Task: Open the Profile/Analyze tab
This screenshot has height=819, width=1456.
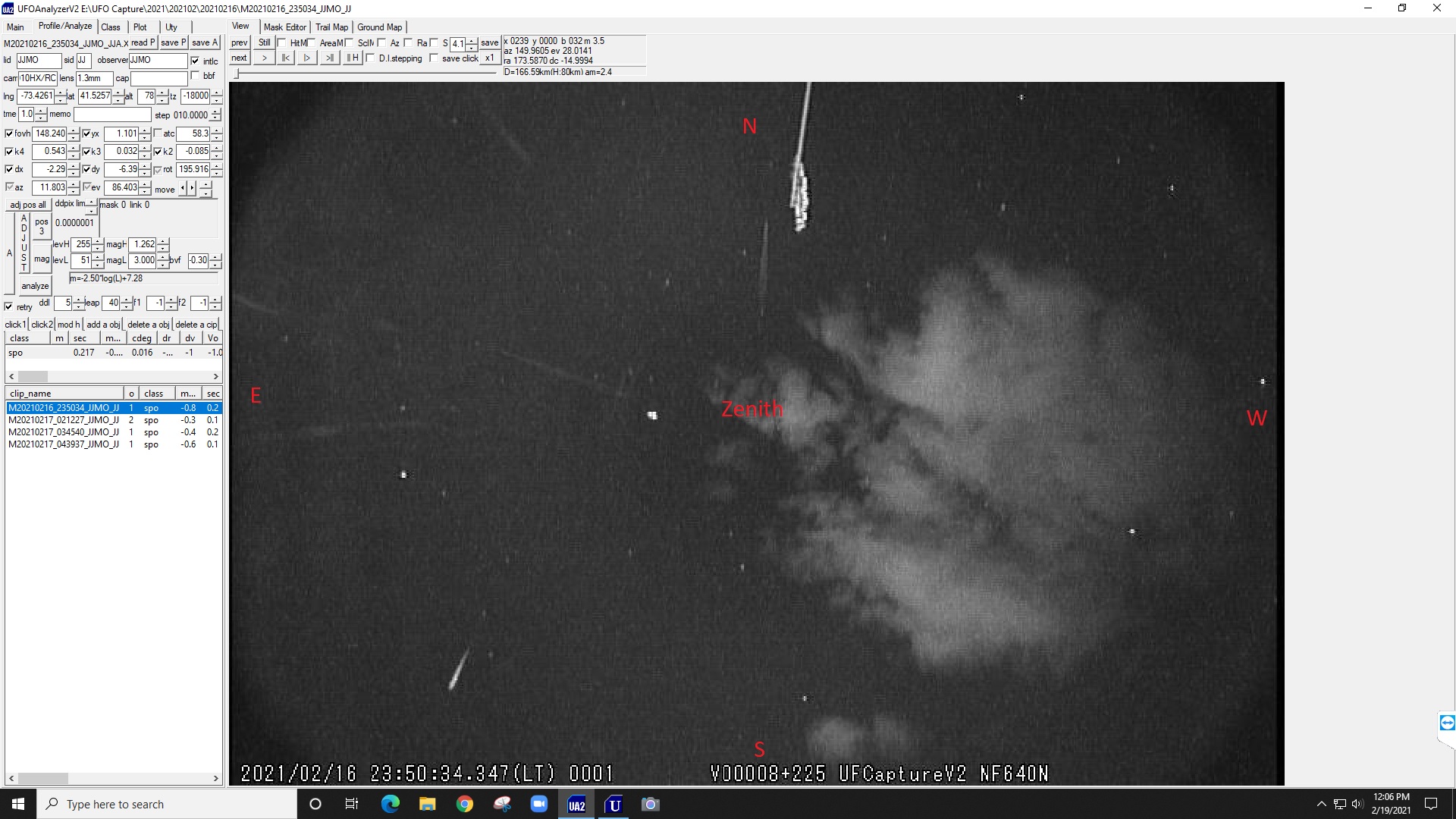Action: tap(65, 27)
